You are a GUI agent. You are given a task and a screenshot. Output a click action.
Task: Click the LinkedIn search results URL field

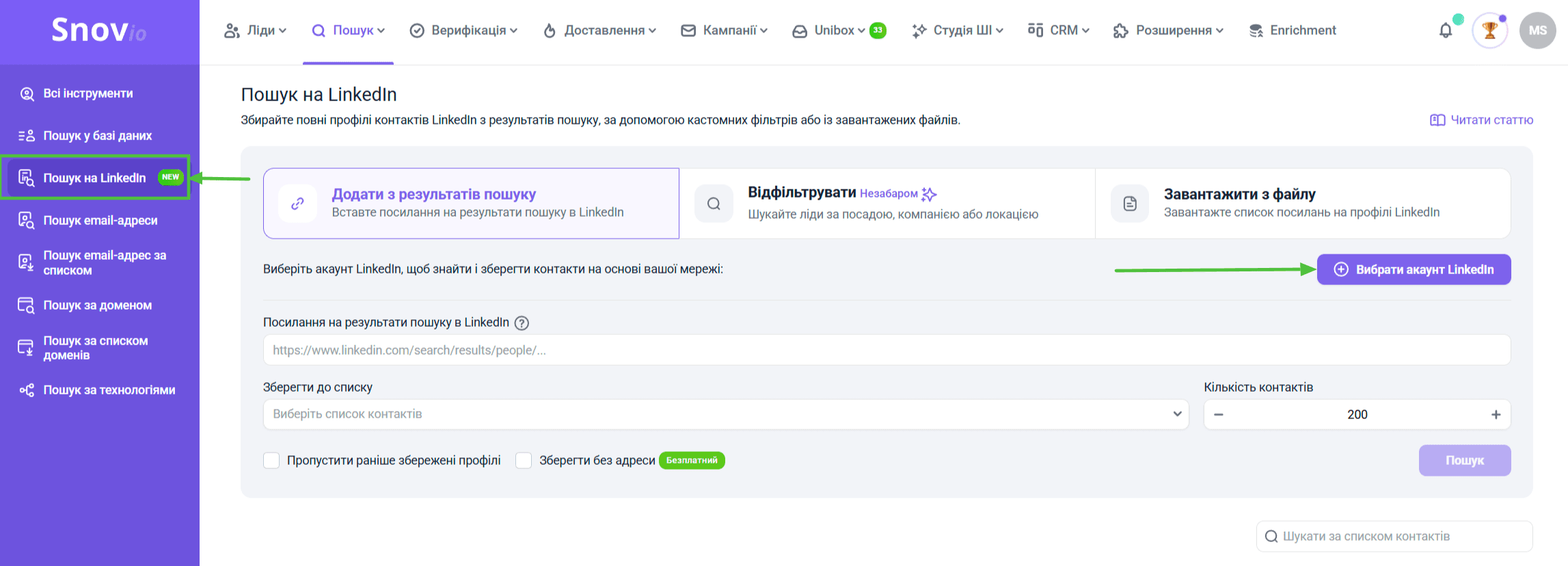pos(886,350)
